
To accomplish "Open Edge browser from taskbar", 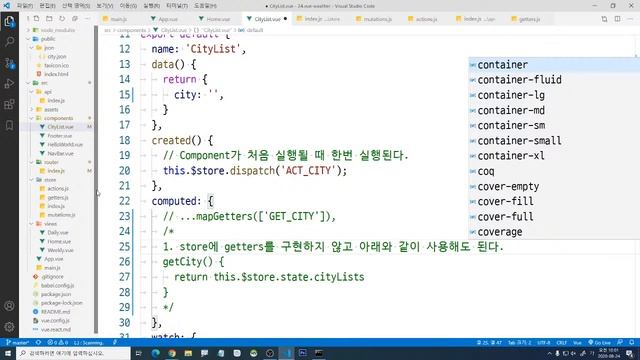I will (x=156, y=353).
